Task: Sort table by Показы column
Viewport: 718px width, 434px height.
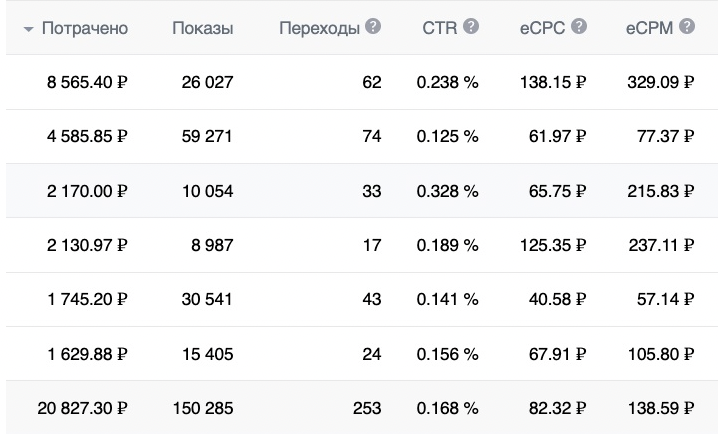Action: tap(203, 28)
